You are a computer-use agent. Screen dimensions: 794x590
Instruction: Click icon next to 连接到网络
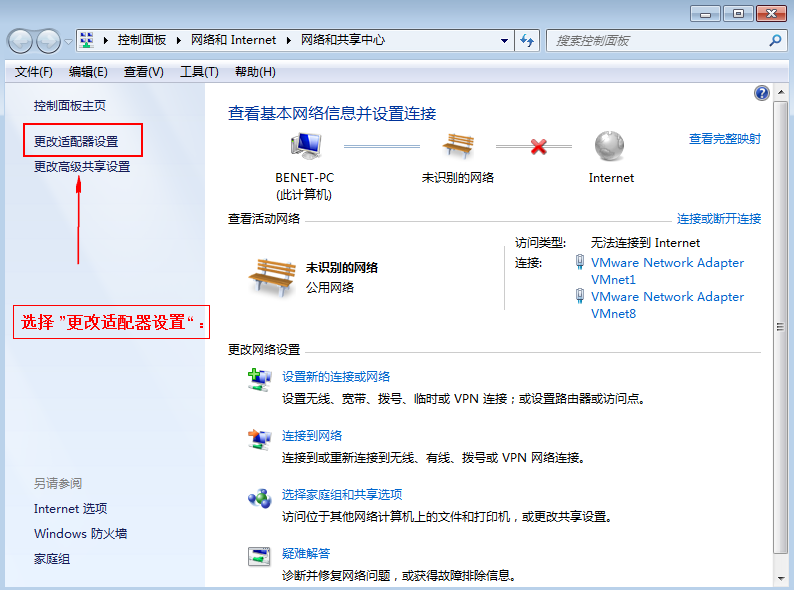tap(260, 439)
